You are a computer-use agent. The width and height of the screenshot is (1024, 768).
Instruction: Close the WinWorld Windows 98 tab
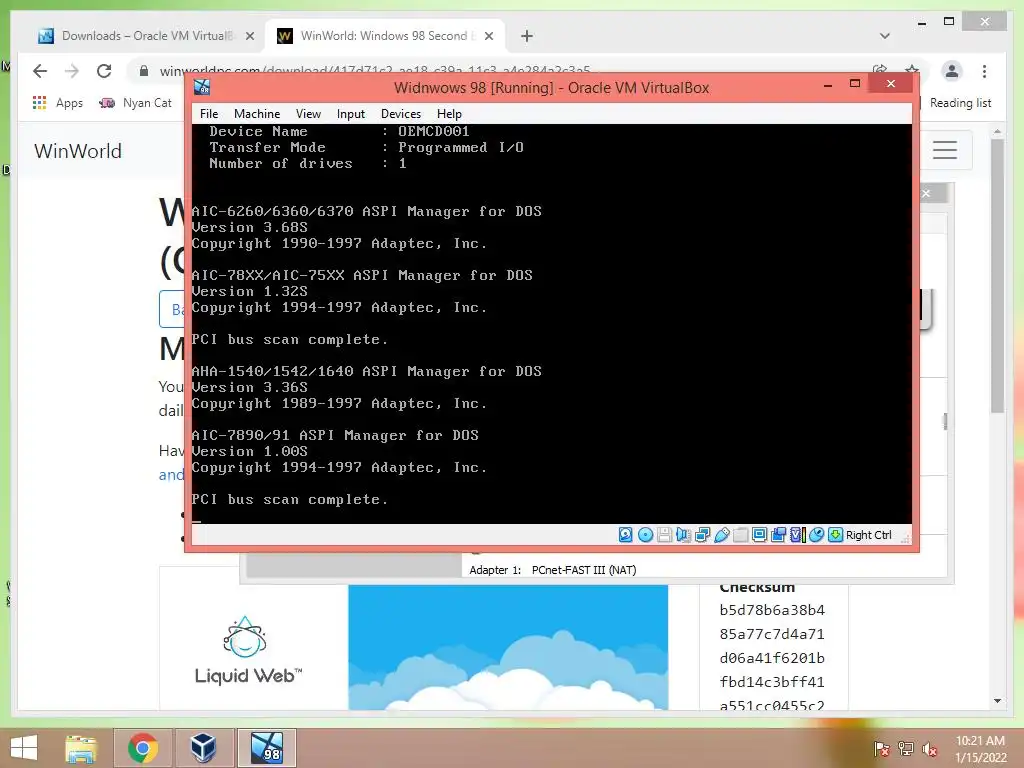click(488, 36)
